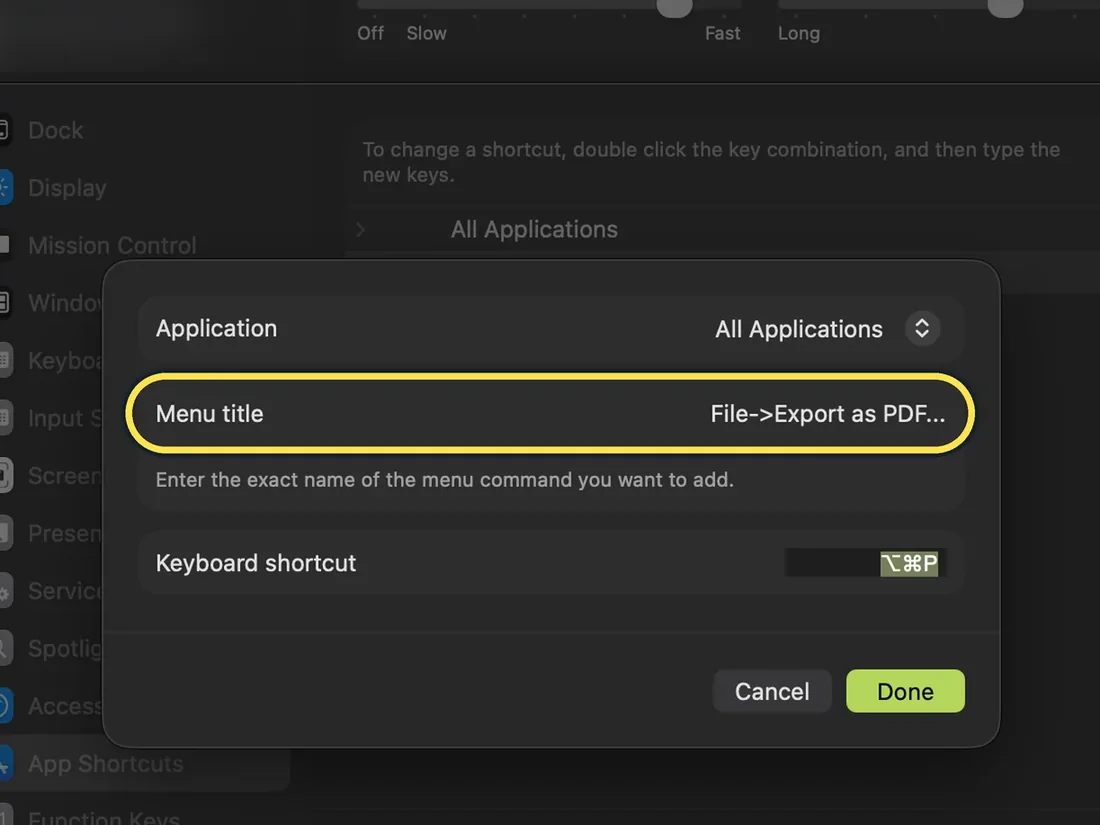Click the Slow label under slider
This screenshot has width=1100, height=825.
[427, 33]
